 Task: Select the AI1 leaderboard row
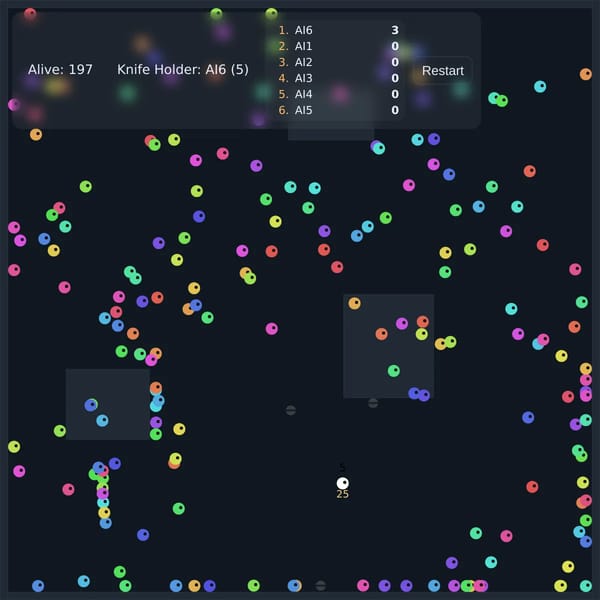pyautogui.click(x=339, y=46)
